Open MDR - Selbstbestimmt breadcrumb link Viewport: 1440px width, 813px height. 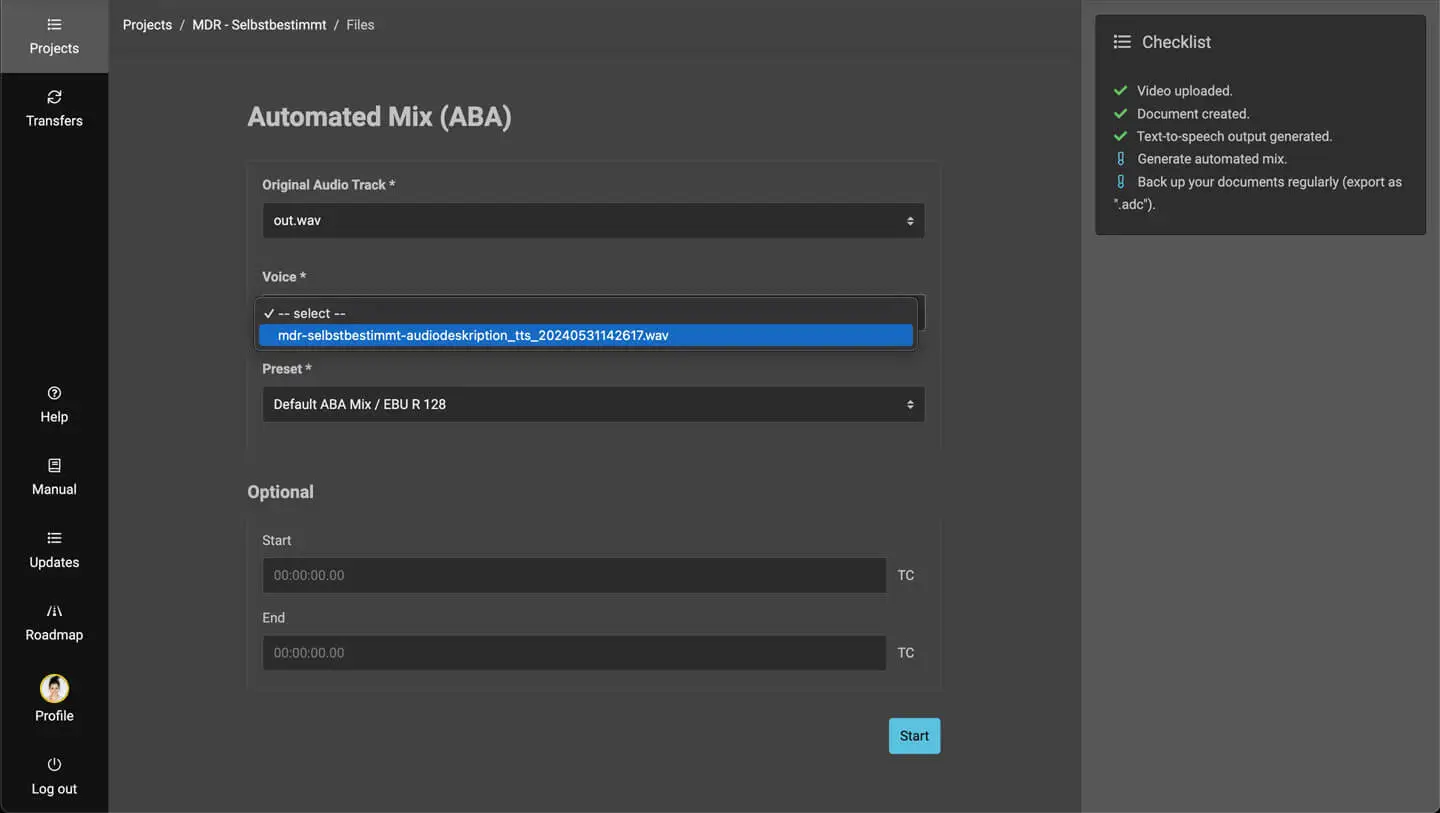(x=259, y=25)
